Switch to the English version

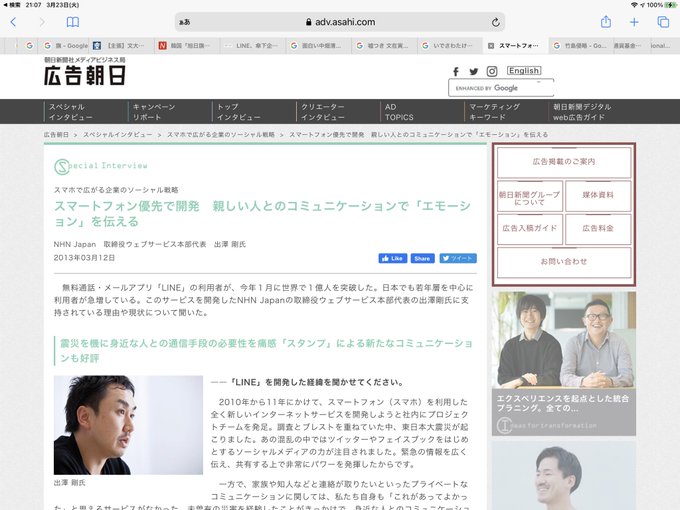point(524,71)
